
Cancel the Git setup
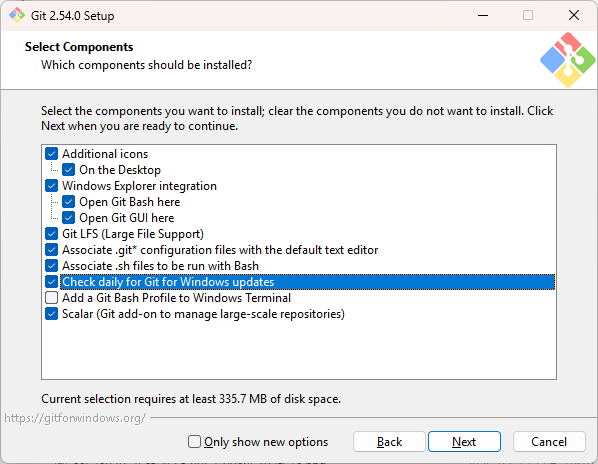(x=549, y=442)
